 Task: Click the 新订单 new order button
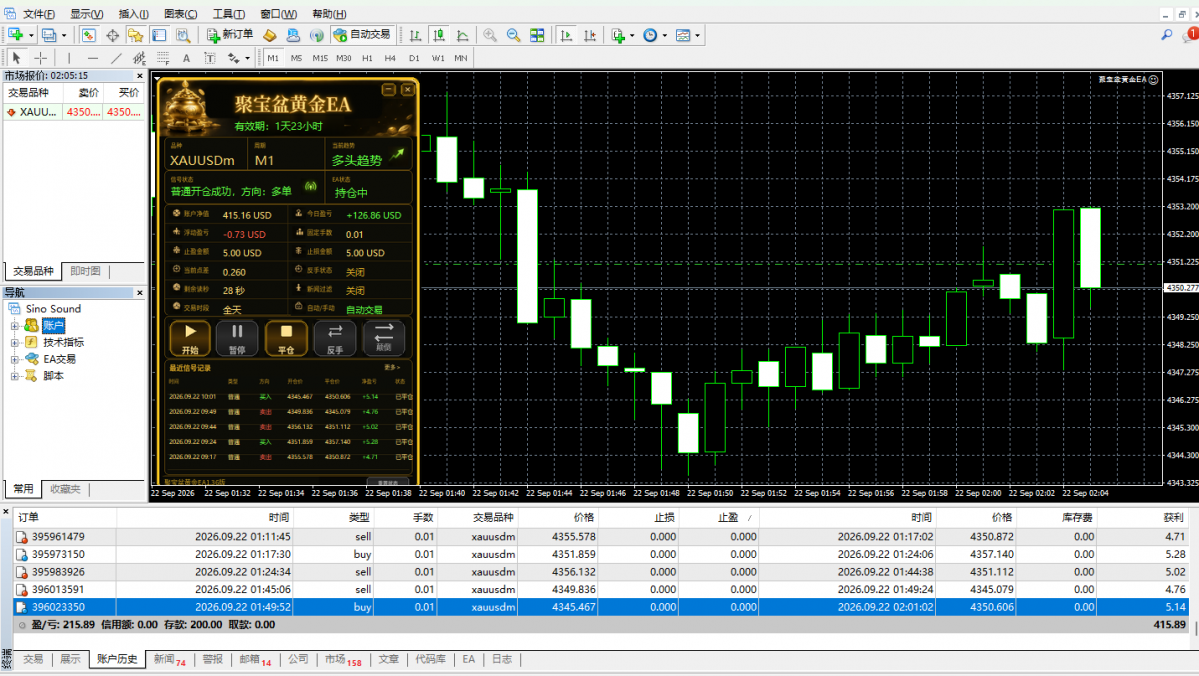pyautogui.click(x=229, y=35)
